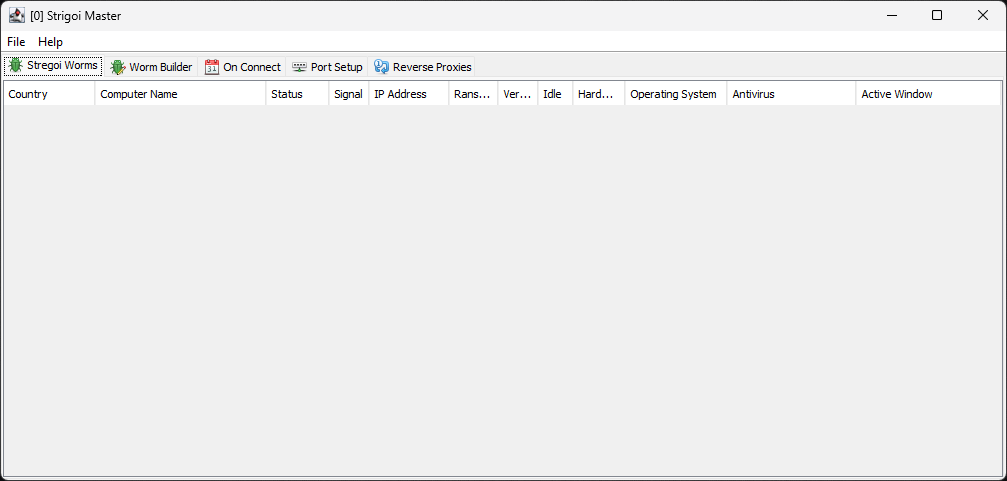Open the File menu
Image resolution: width=1007 pixels, height=481 pixels.
[16, 42]
